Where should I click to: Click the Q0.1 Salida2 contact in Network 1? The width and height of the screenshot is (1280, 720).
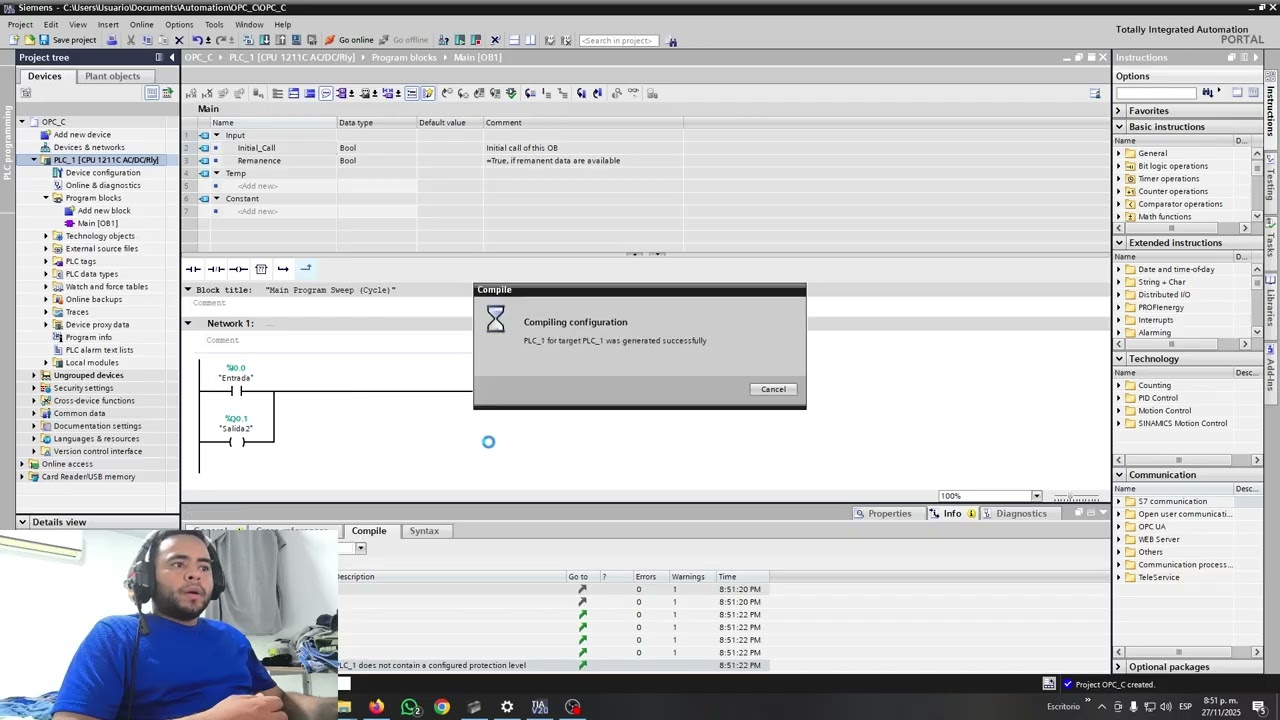[x=237, y=442]
